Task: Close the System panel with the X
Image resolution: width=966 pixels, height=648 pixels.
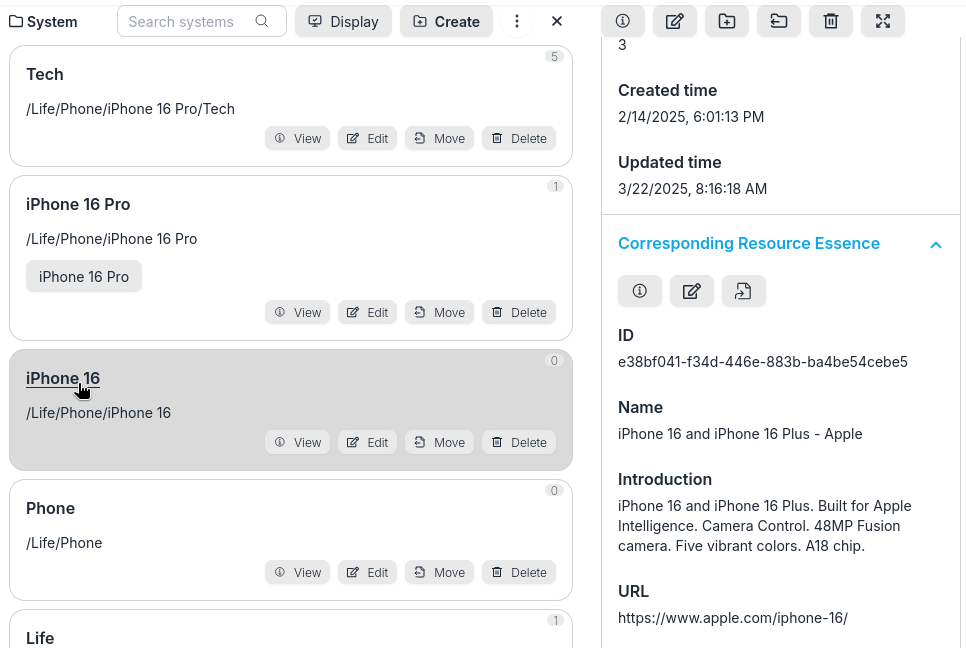Action: [x=557, y=21]
